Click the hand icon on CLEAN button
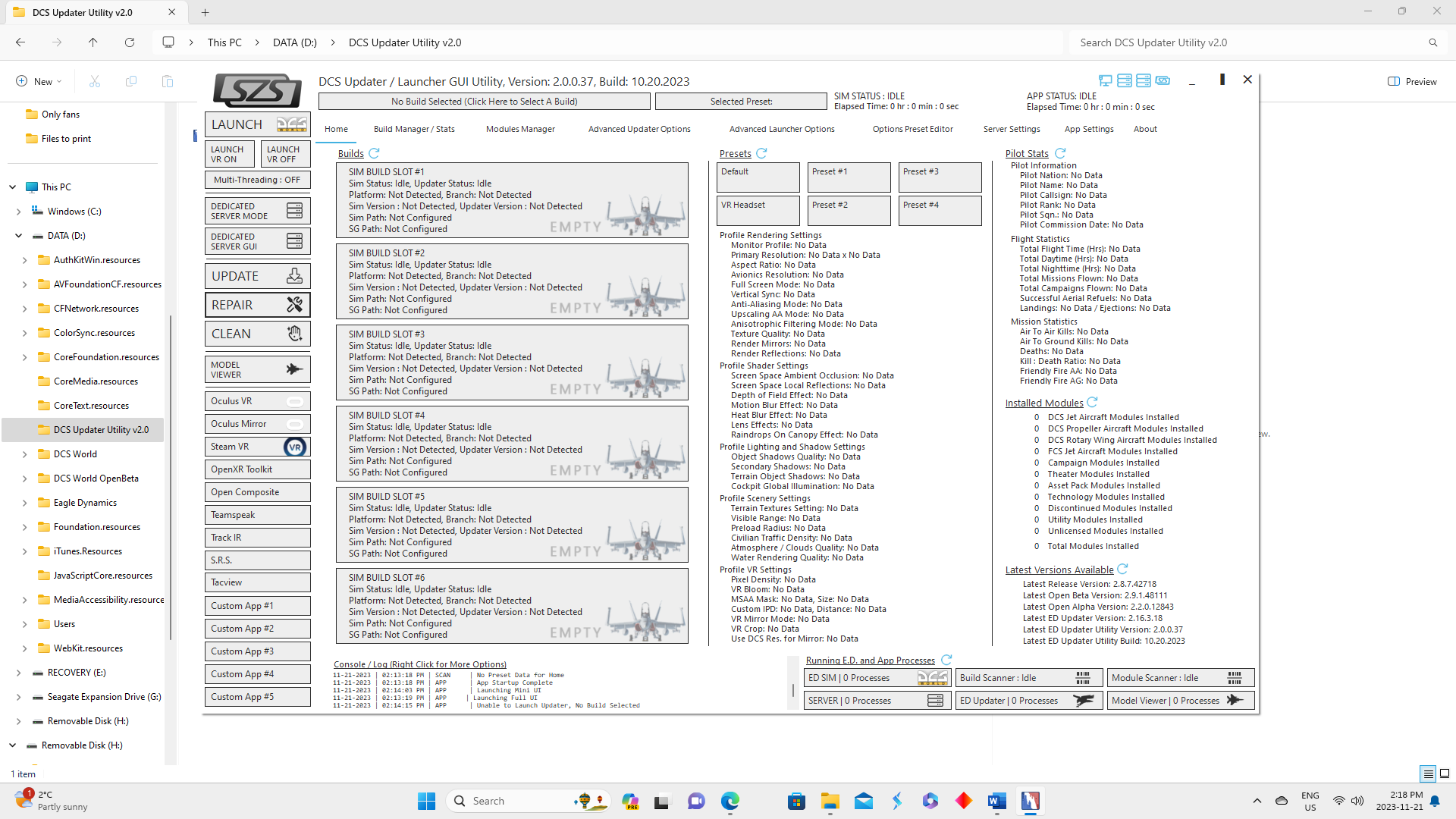The image size is (1456, 819). tap(294, 334)
